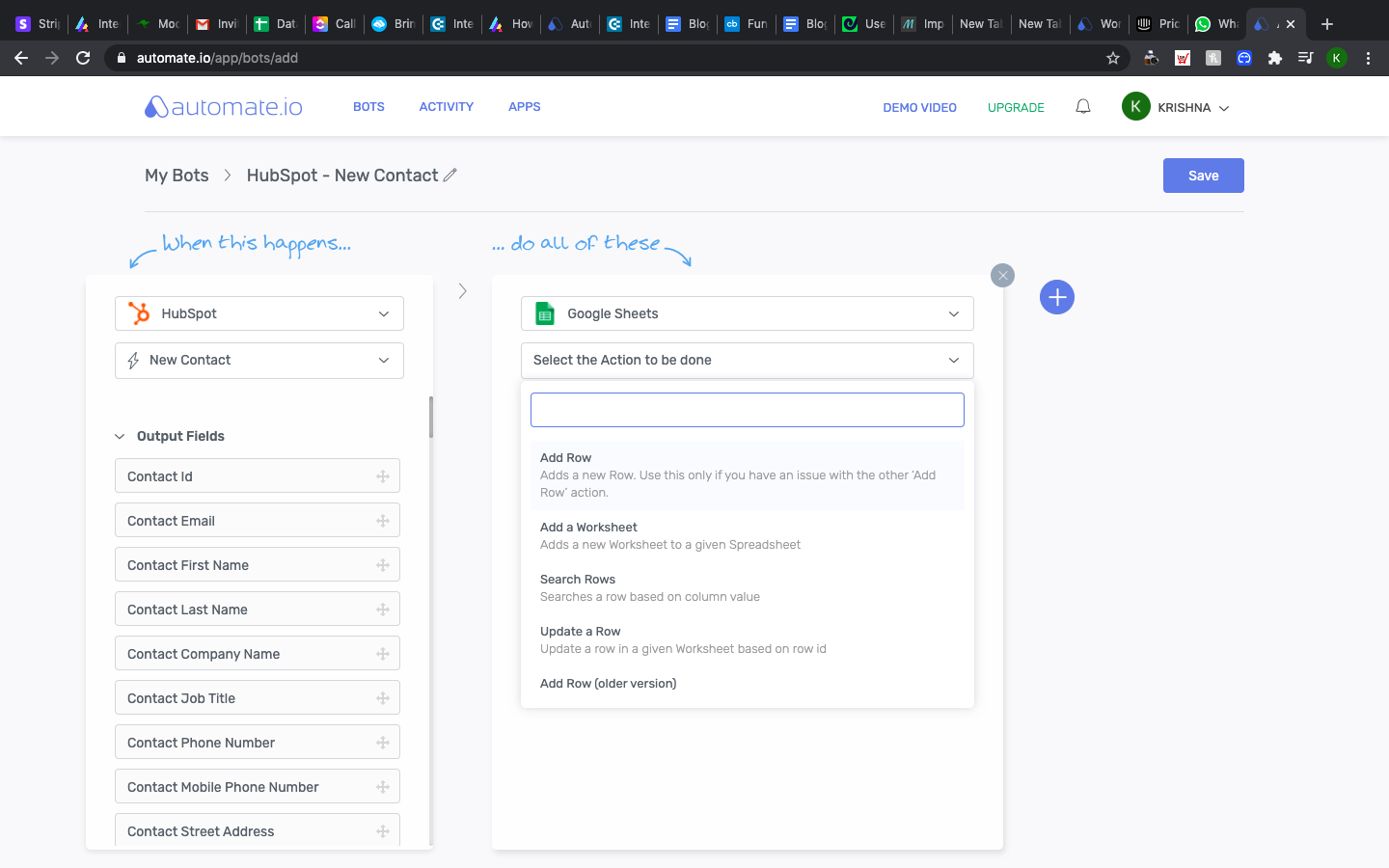Choose Add Row (older version) action
This screenshot has width=1389, height=868.
[x=748, y=684]
